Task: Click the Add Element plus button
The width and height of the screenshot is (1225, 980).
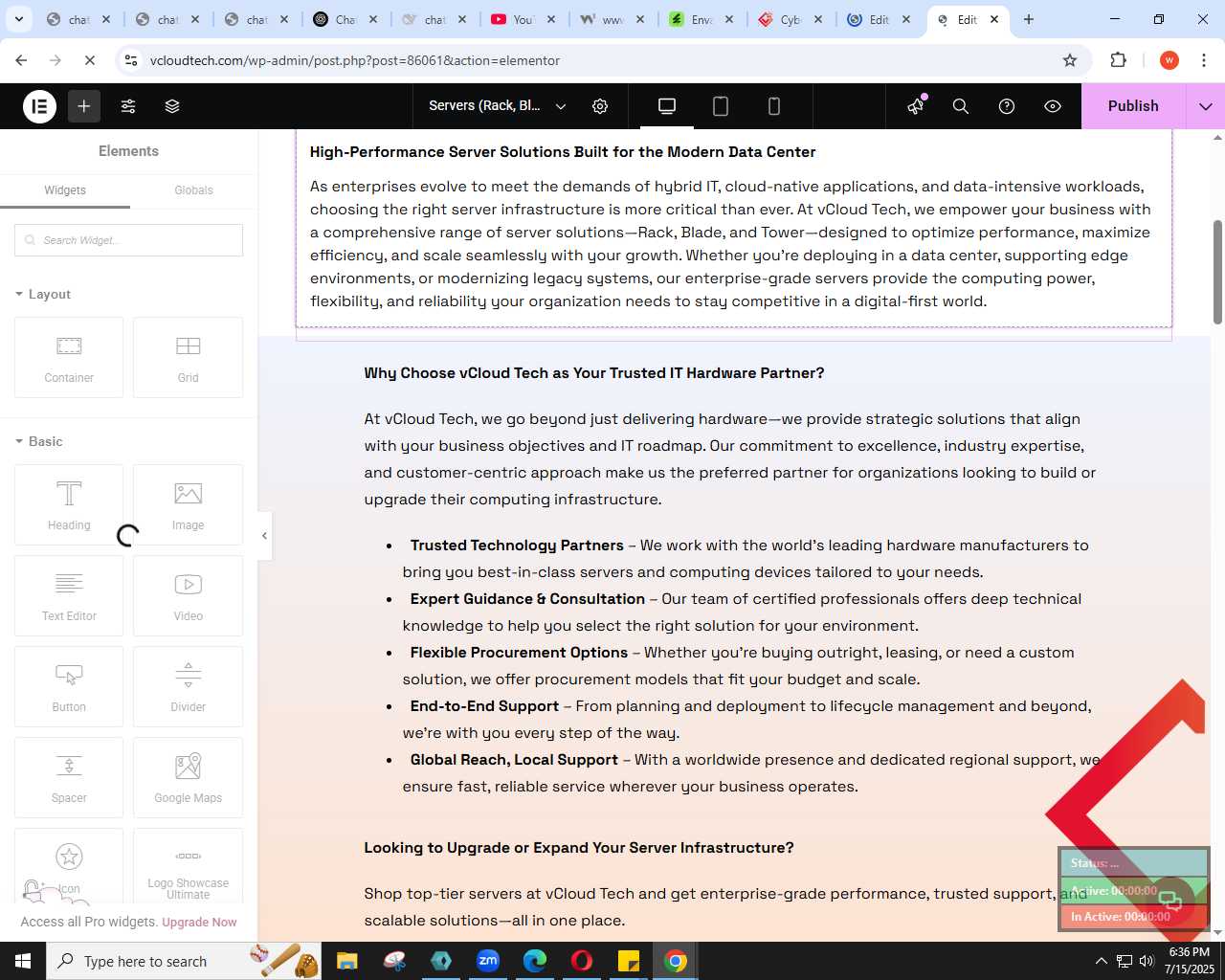Action: [x=84, y=106]
